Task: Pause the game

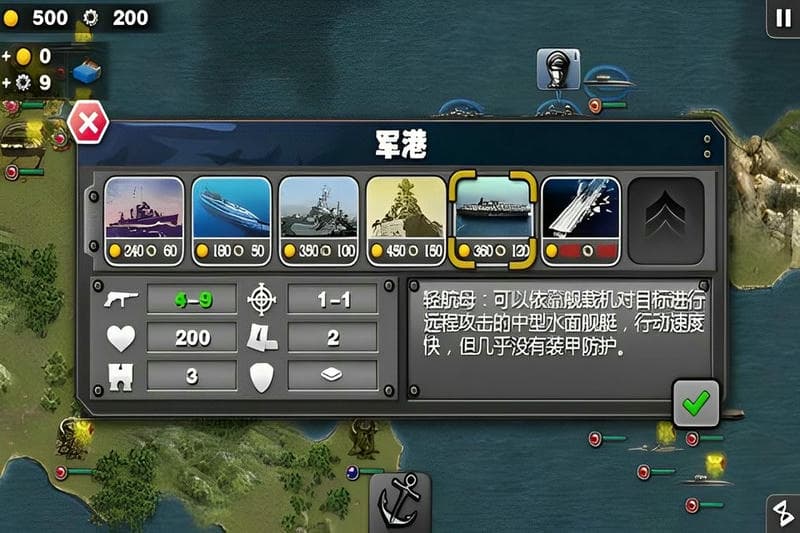Action: tap(783, 18)
